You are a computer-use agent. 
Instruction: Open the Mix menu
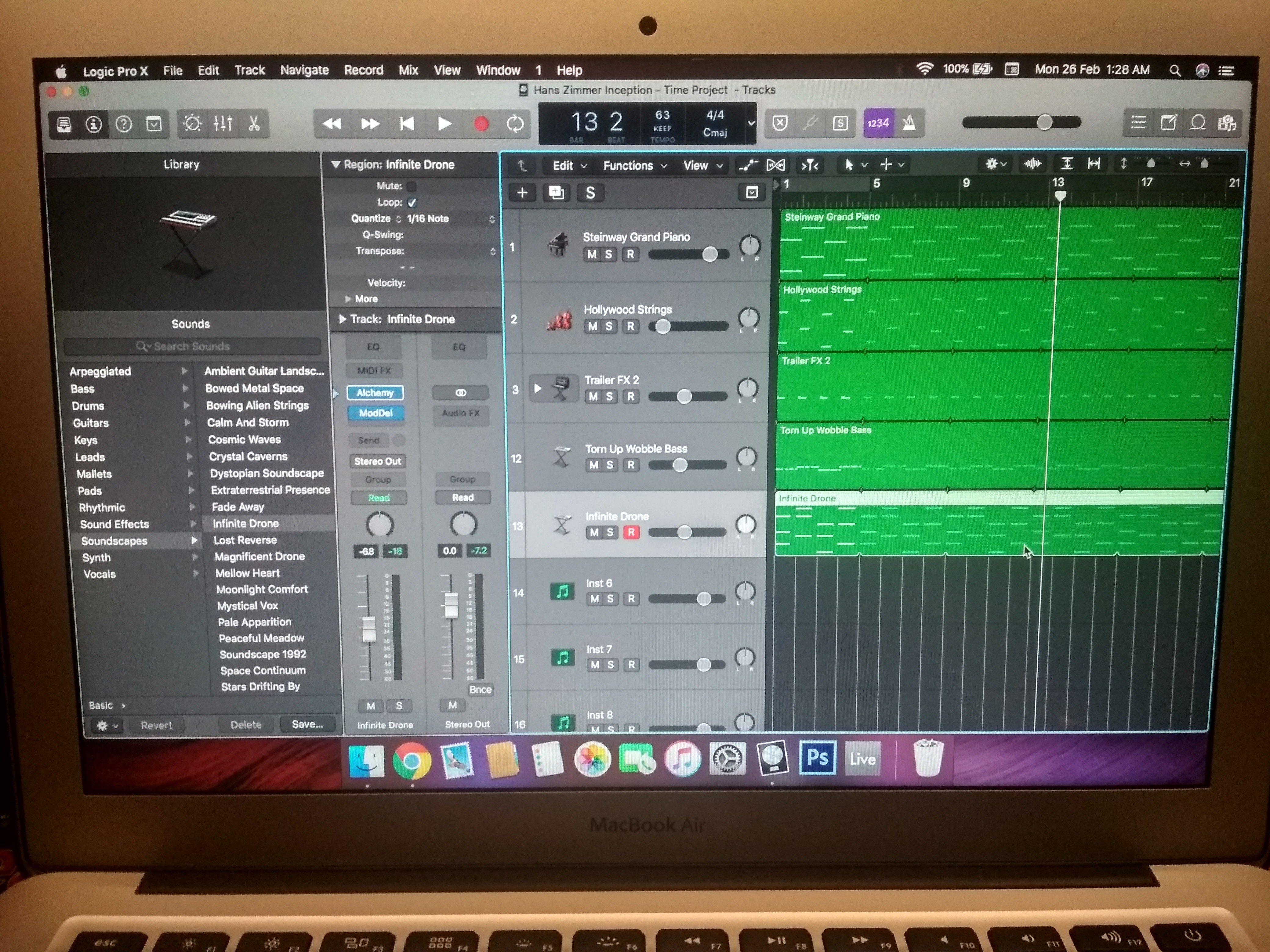coord(408,70)
